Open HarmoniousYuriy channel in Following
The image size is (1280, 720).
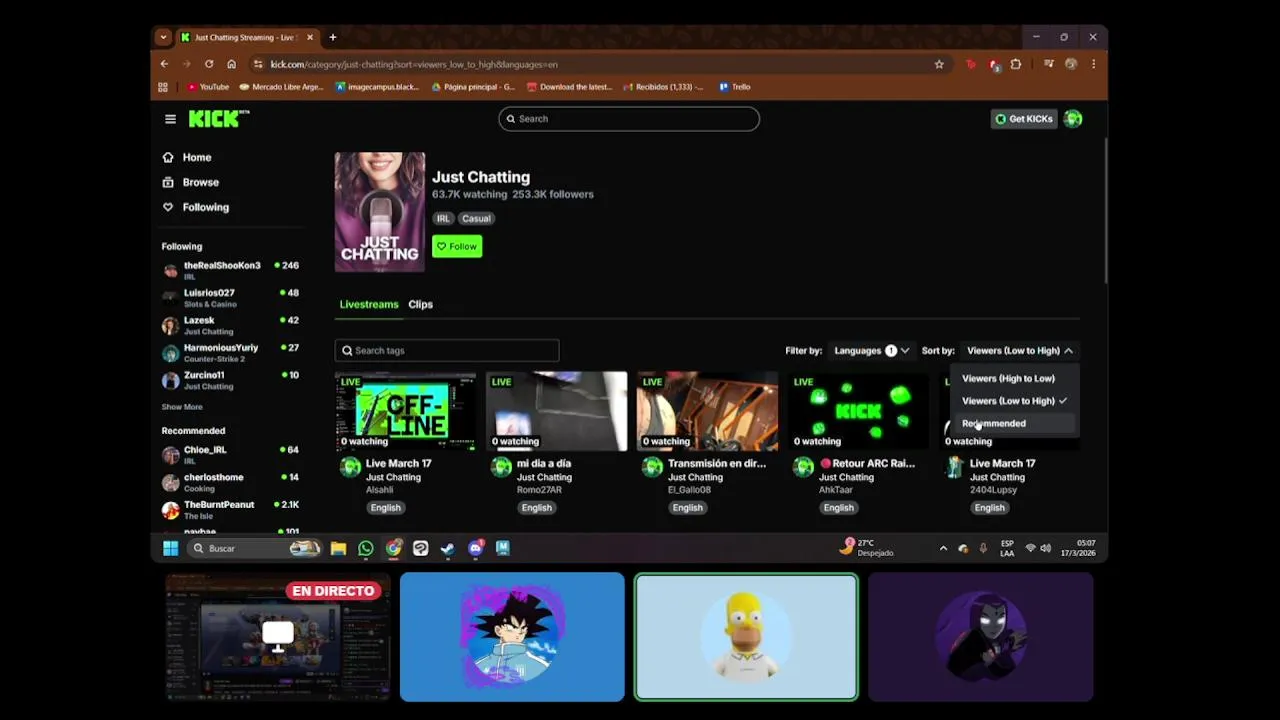231,353
